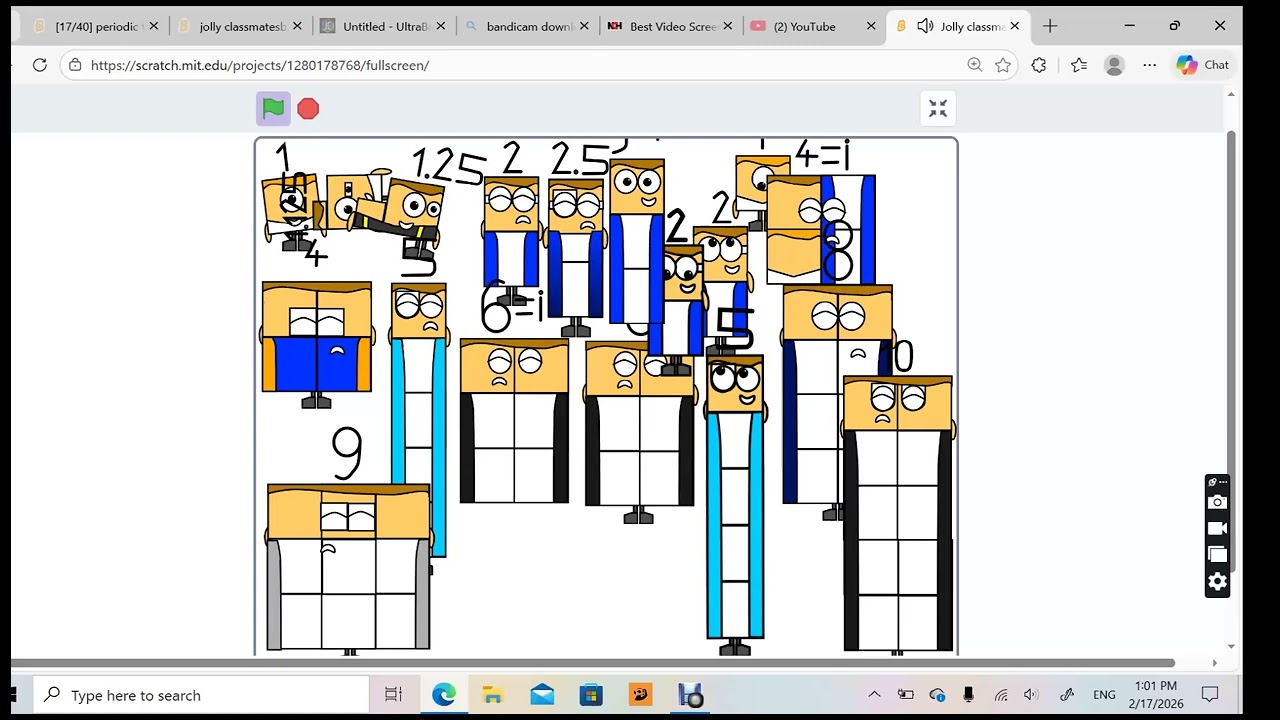The width and height of the screenshot is (1280, 720).
Task: Switch to the 'Untitled - UltraBe' tab
Action: pos(386,27)
